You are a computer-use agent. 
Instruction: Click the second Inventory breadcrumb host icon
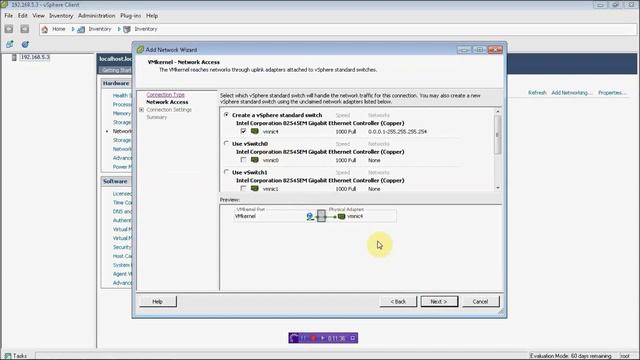tap(127, 29)
